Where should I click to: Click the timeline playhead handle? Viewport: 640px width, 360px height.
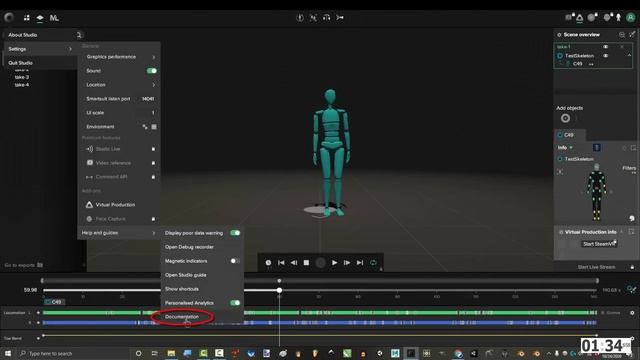click(x=279, y=290)
